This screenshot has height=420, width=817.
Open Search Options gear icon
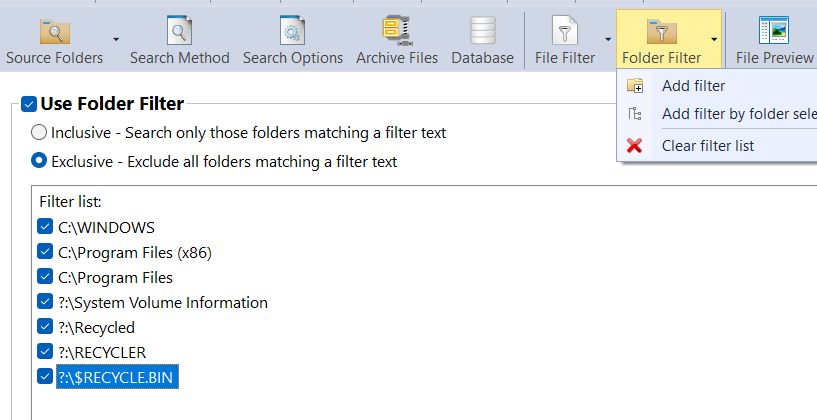click(292, 32)
